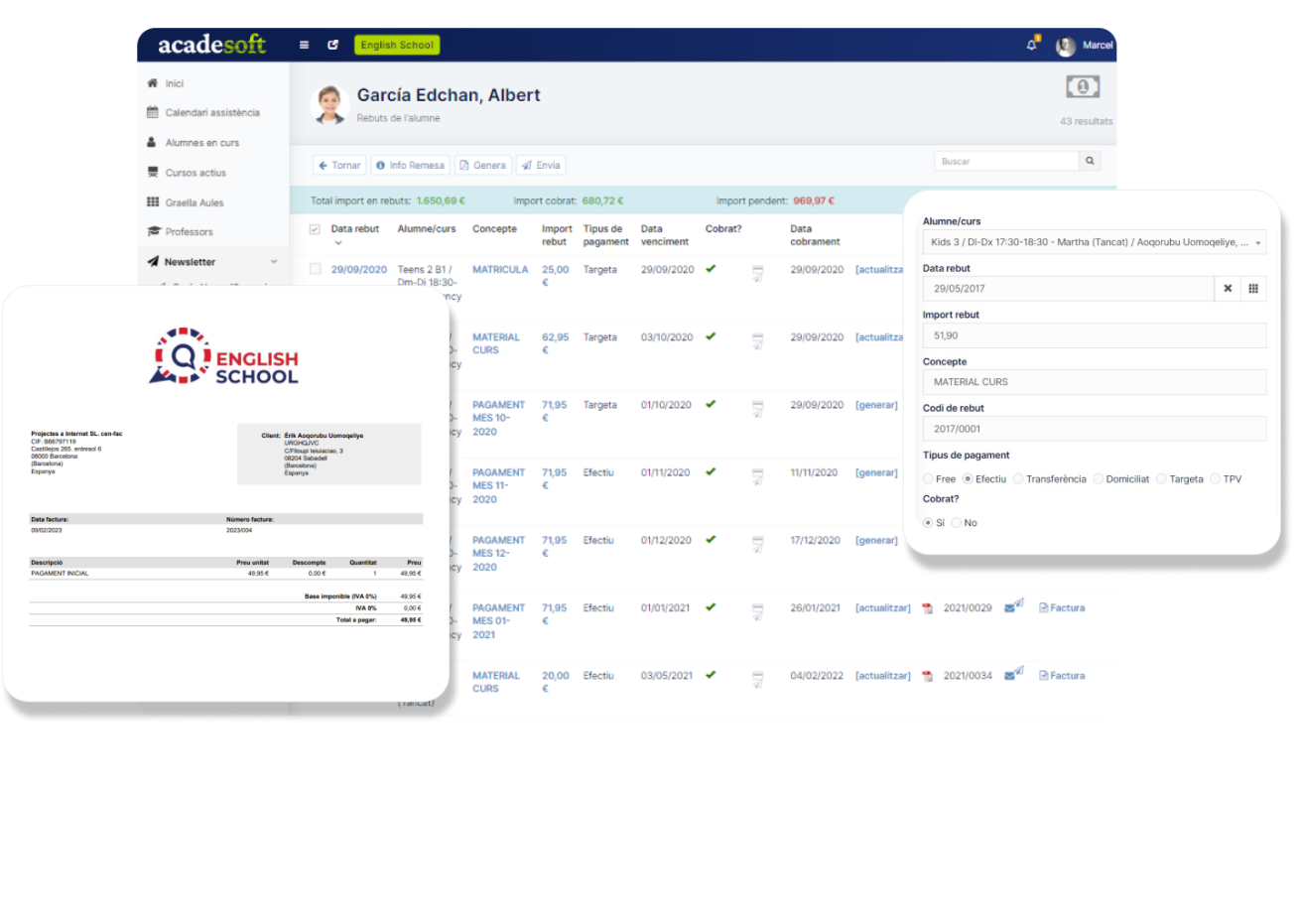Open the Marcel user avatar menu

(x=1066, y=46)
